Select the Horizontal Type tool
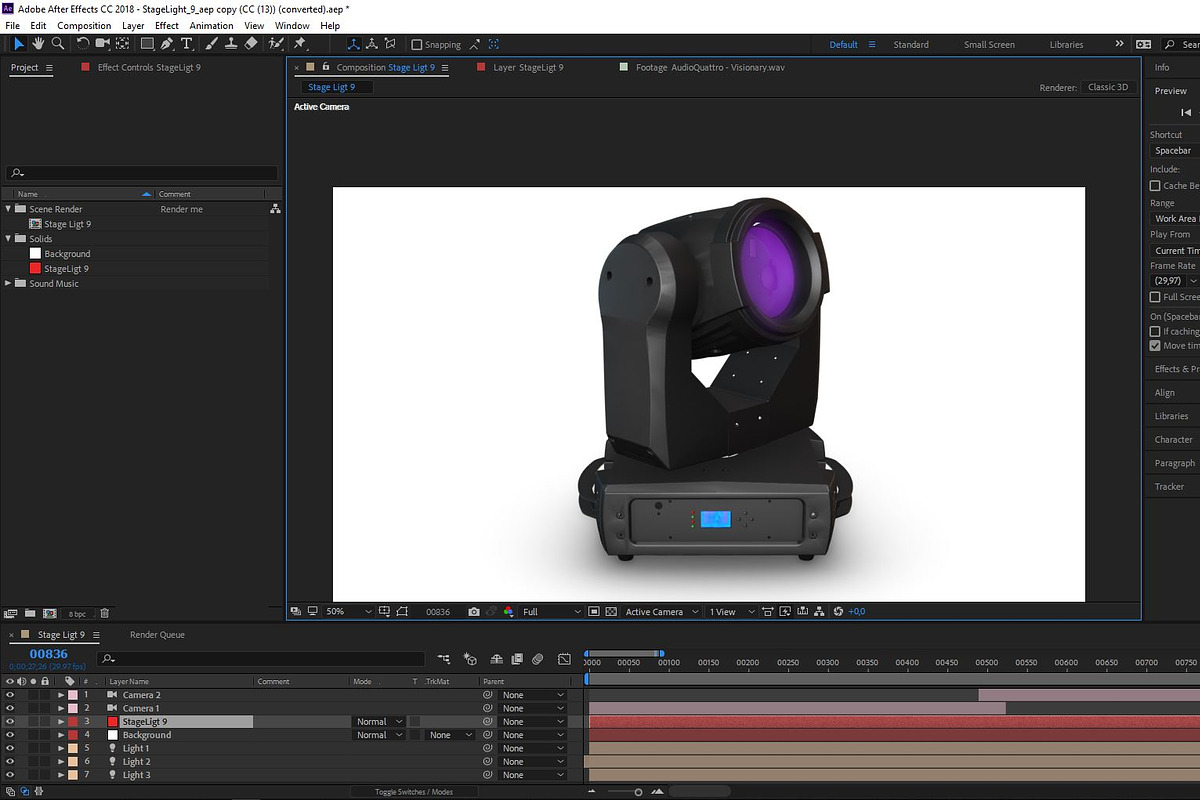This screenshot has width=1200, height=800. click(187, 44)
